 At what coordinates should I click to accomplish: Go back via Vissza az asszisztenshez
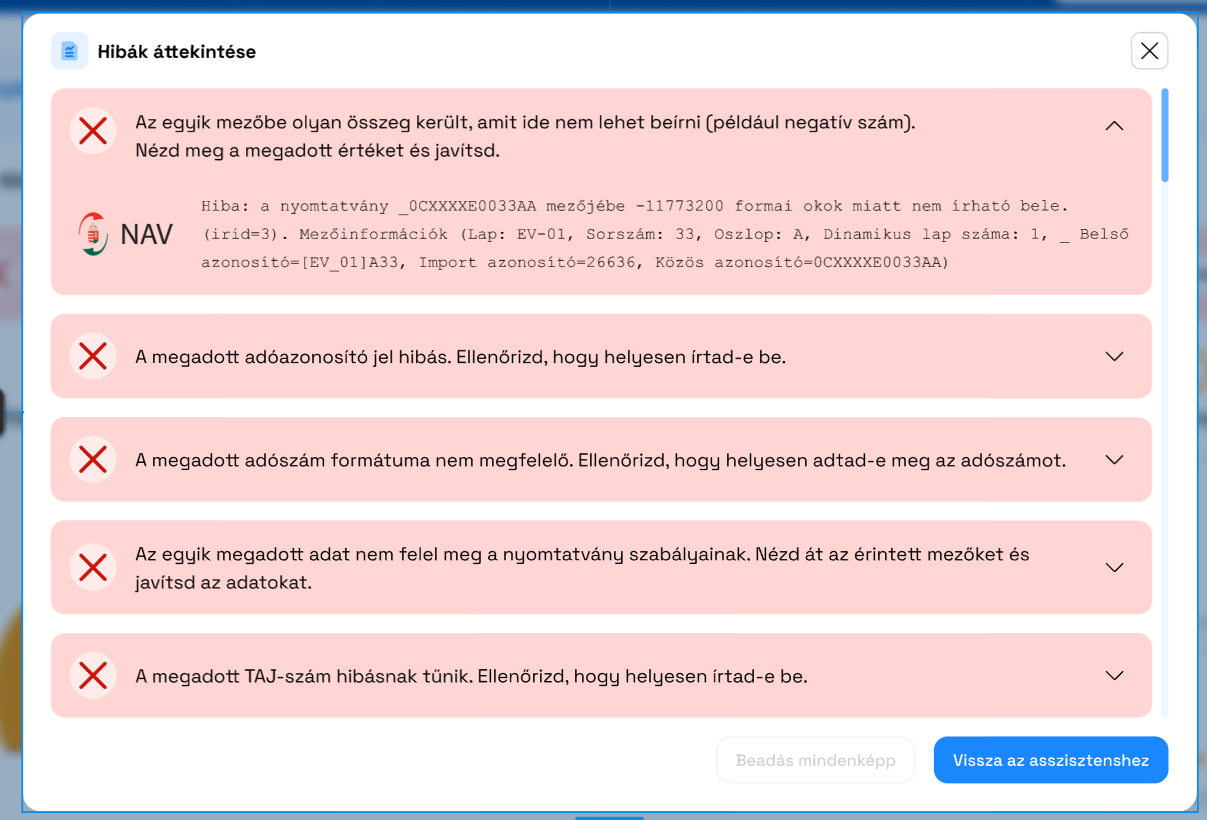[x=1051, y=760]
